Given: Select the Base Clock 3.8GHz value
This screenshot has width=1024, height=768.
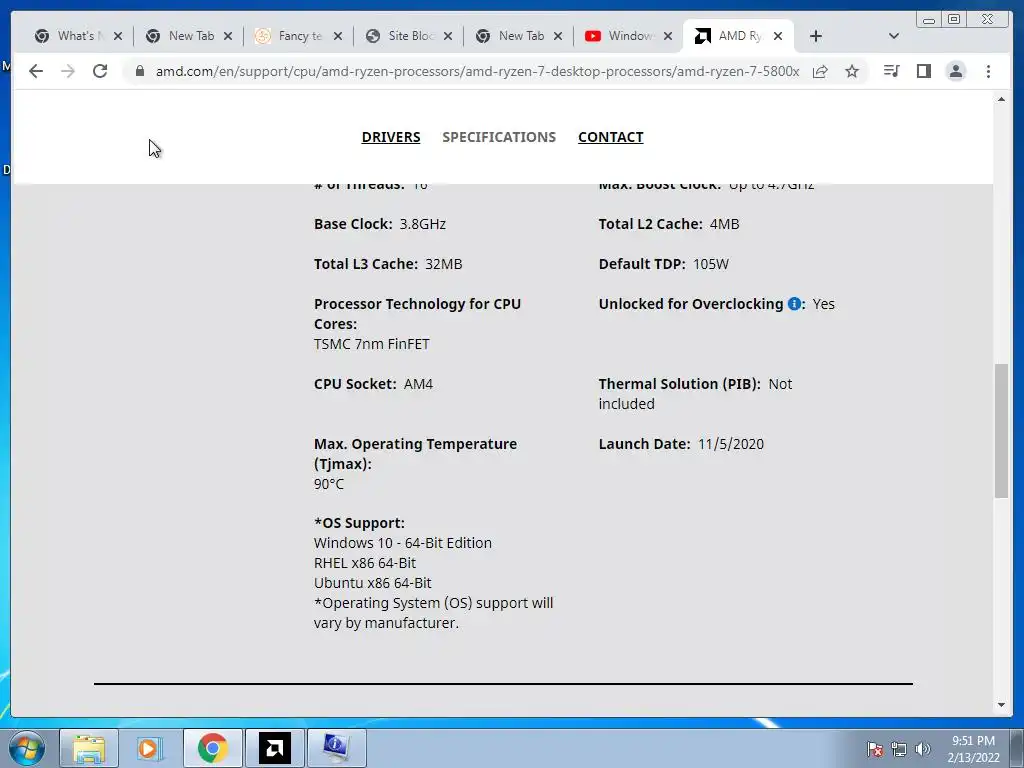Looking at the screenshot, I should [x=423, y=224].
